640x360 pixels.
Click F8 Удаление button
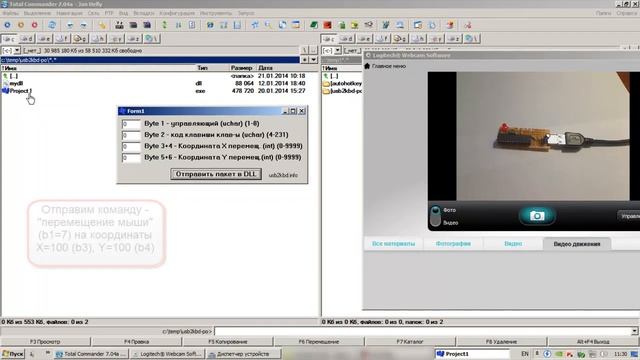[501, 342]
